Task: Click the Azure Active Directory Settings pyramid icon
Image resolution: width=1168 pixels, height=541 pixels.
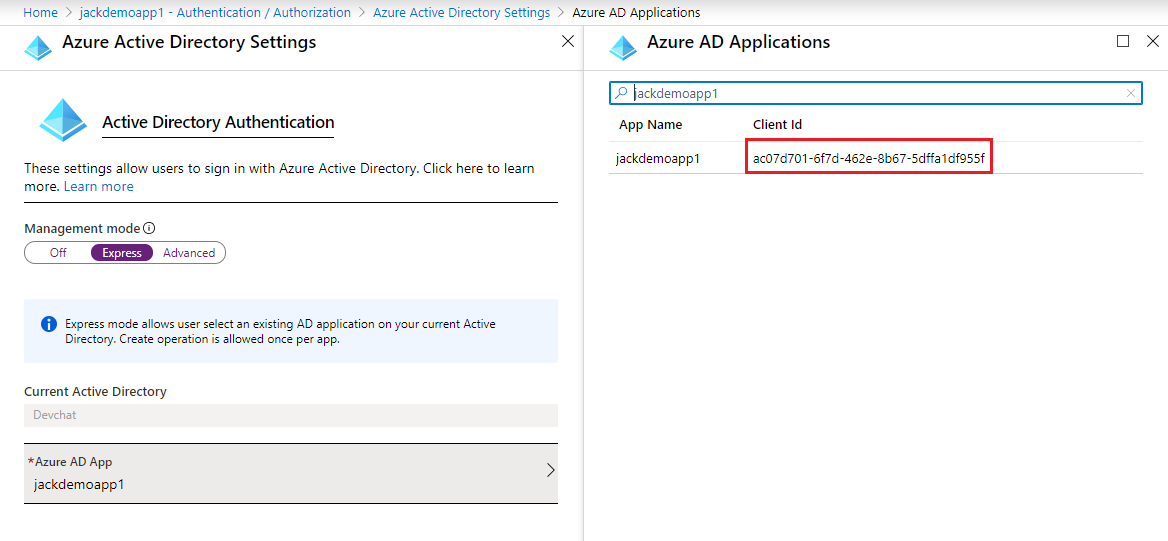Action: pos(38,48)
